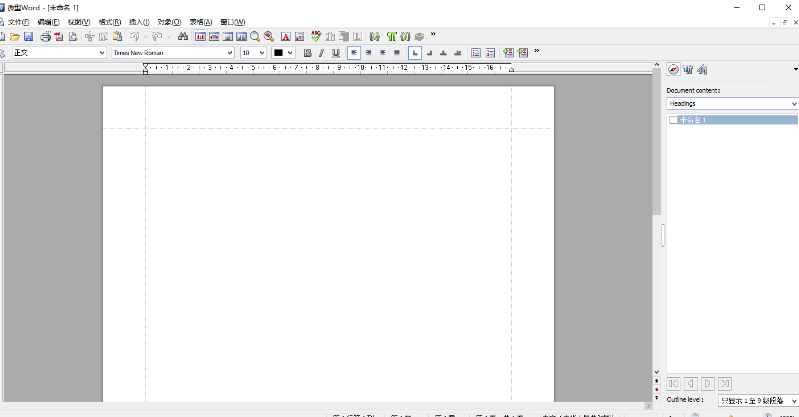
Task: Toggle Italic formatting
Action: point(321,53)
